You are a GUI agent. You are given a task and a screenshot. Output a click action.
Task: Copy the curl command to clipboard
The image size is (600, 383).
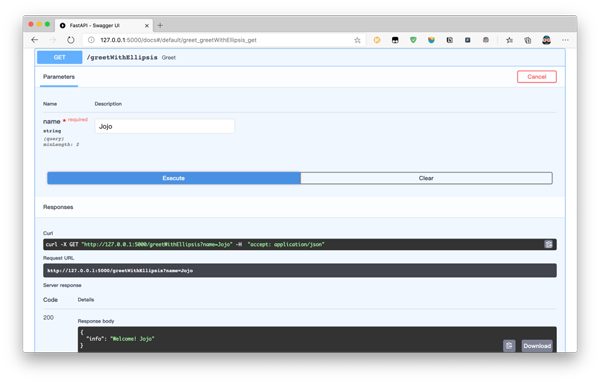(x=548, y=244)
